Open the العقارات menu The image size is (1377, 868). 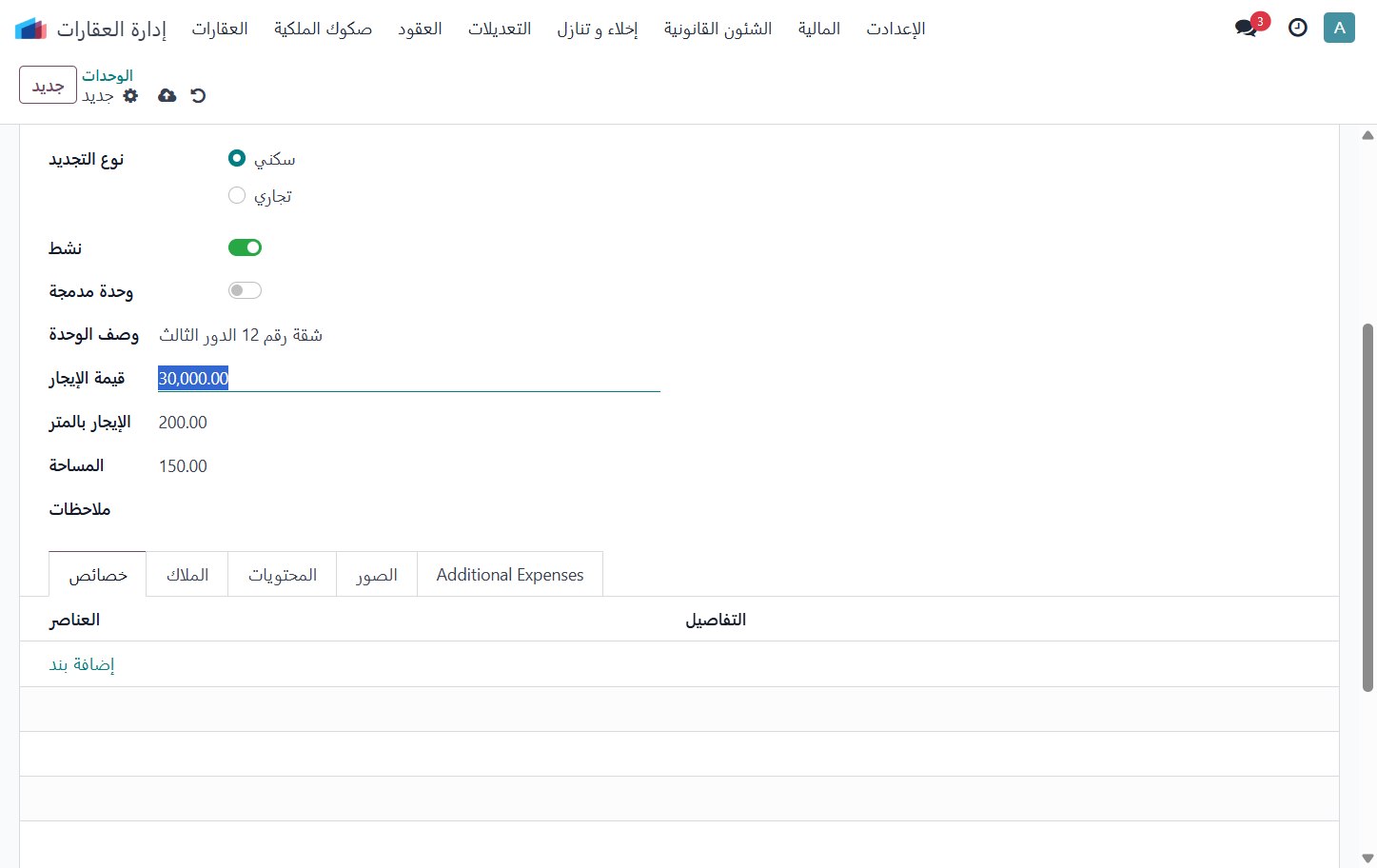click(x=220, y=29)
